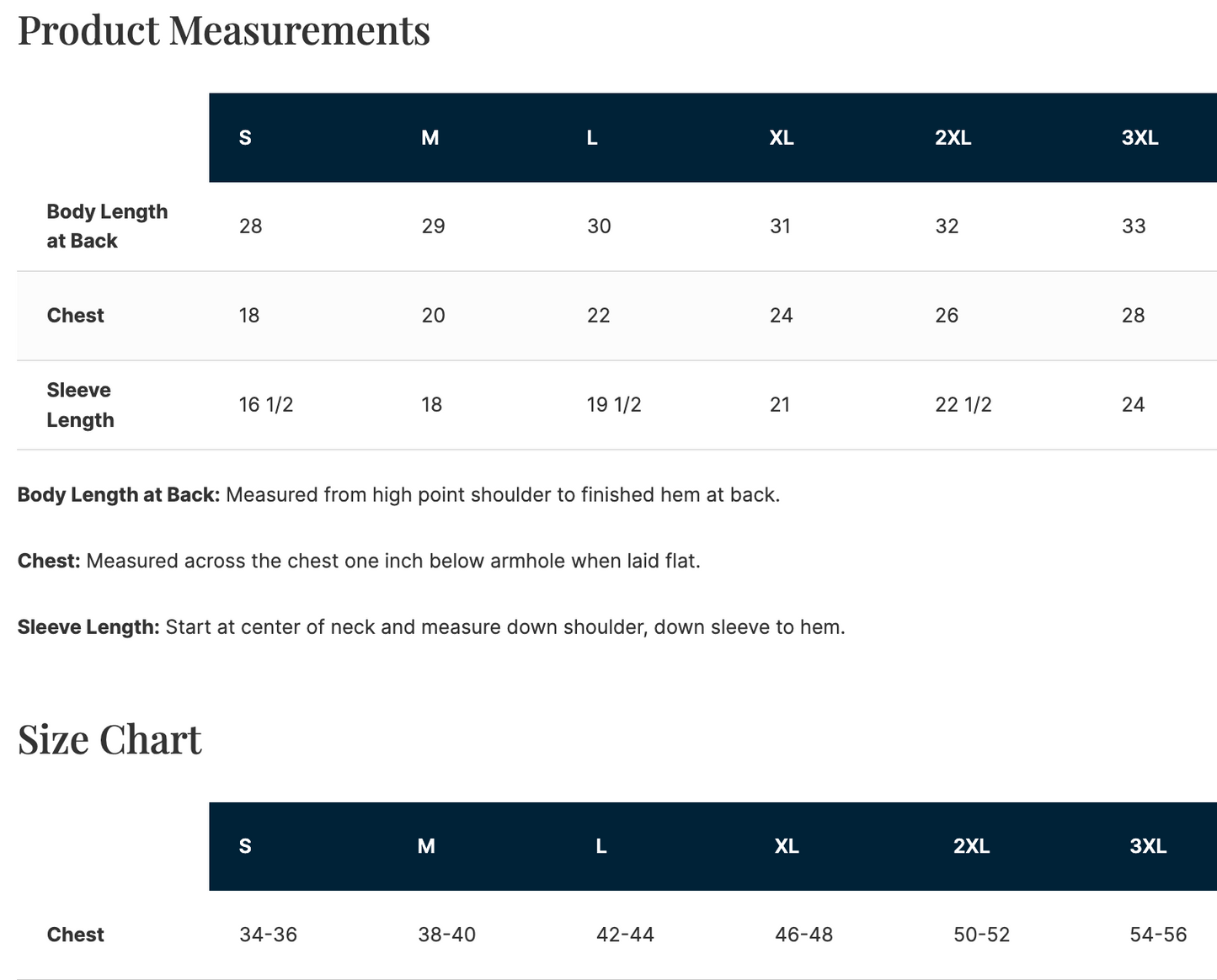The image size is (1217, 980).
Task: Select the XL header in Product Measurements table
Action: coord(782,138)
